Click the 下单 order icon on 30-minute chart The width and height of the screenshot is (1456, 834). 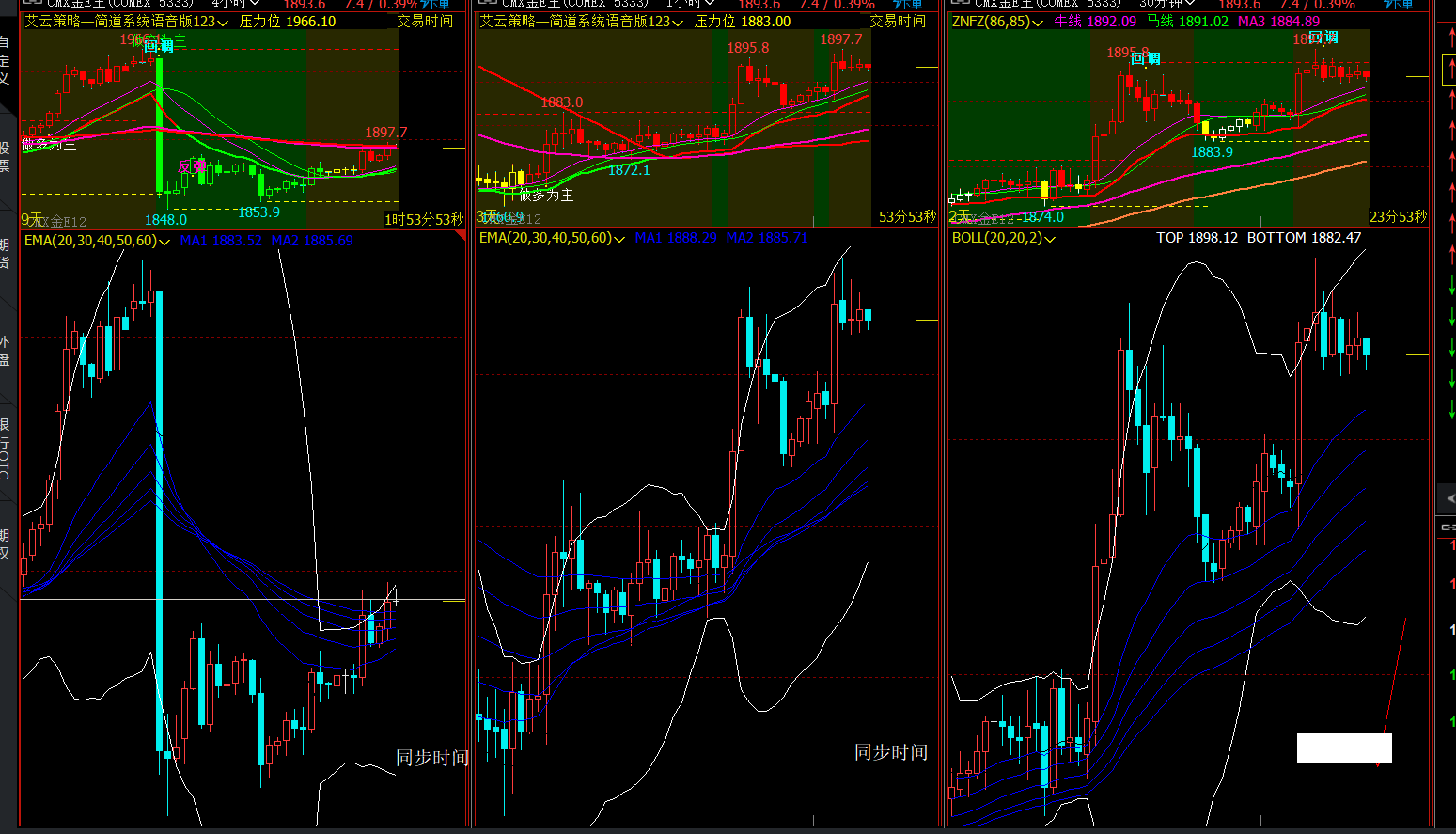[x=1399, y=5]
